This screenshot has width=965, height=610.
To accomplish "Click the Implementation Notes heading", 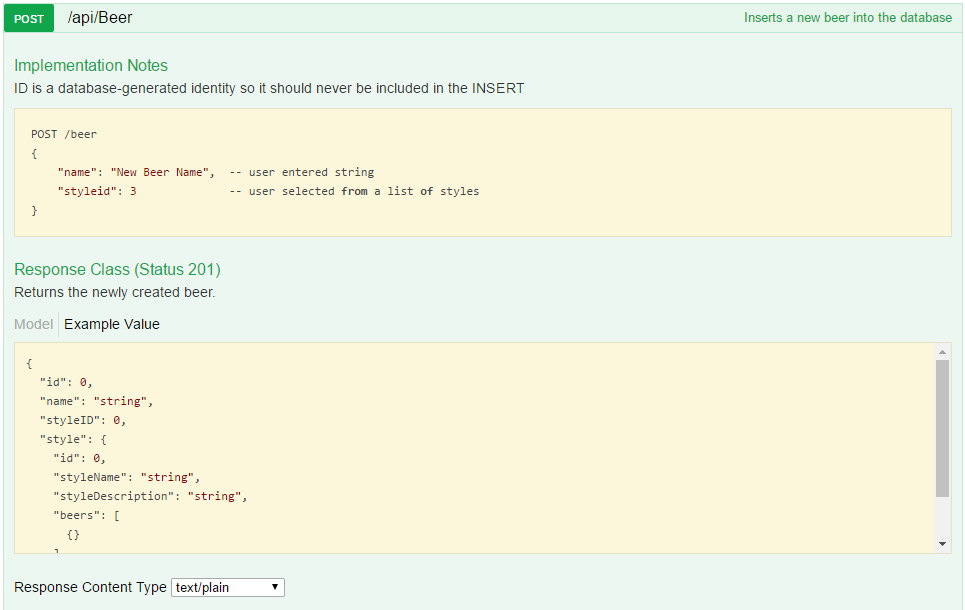I will coord(91,66).
